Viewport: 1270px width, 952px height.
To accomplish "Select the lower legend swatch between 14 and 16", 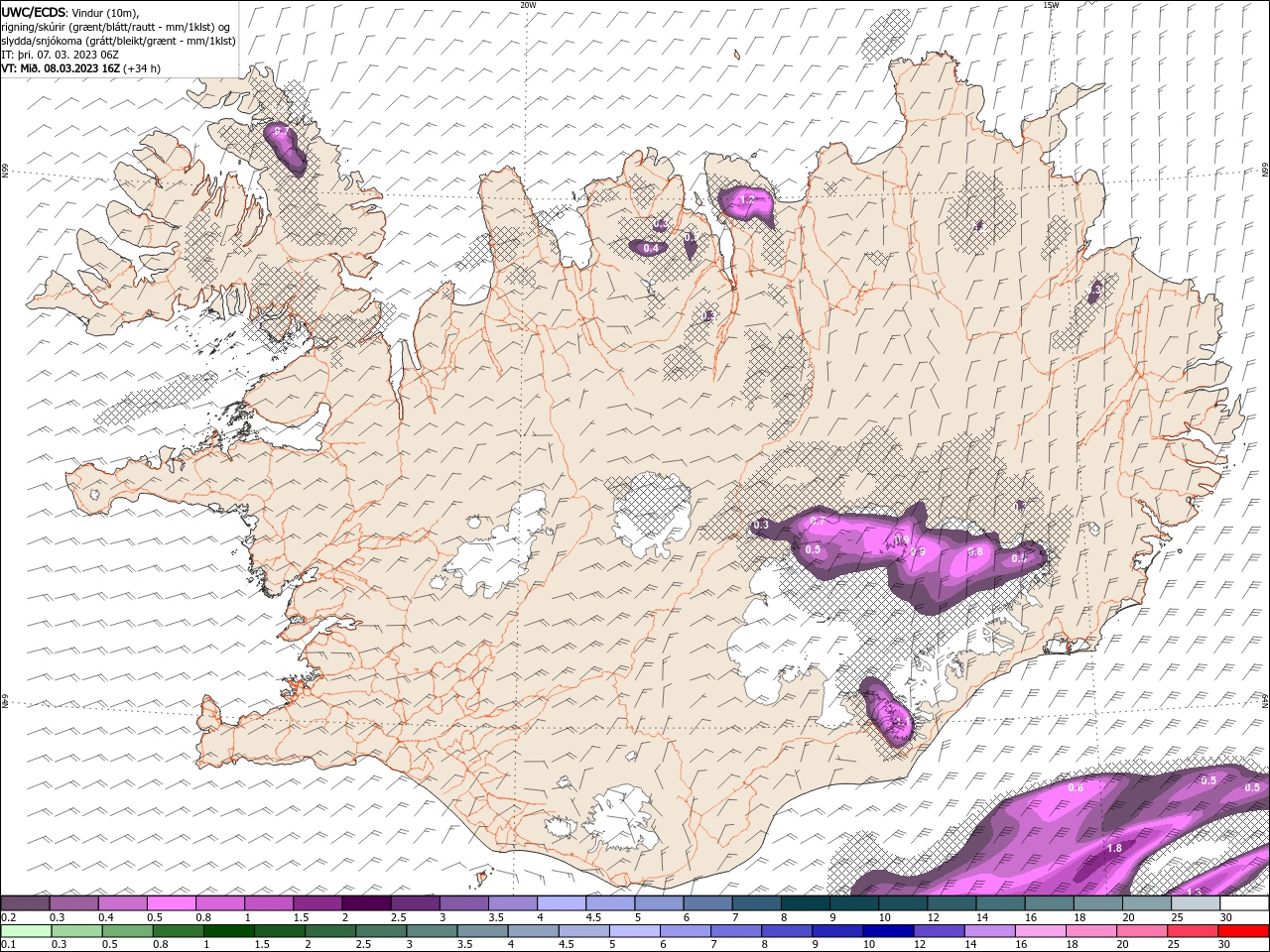I will (x=988, y=931).
